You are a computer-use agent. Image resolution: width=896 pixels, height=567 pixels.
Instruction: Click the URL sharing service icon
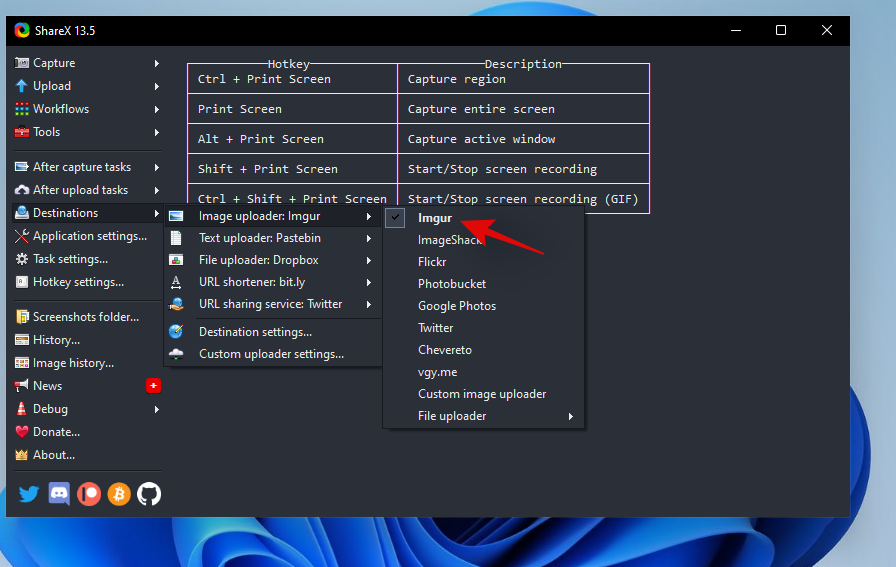(176, 304)
